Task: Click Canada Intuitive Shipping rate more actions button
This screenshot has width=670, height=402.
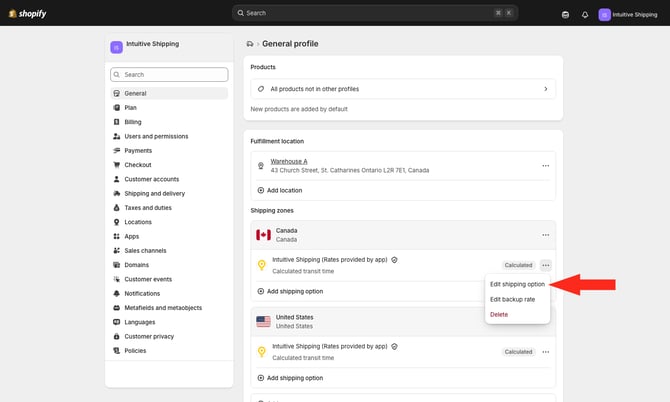Action: 546,265
